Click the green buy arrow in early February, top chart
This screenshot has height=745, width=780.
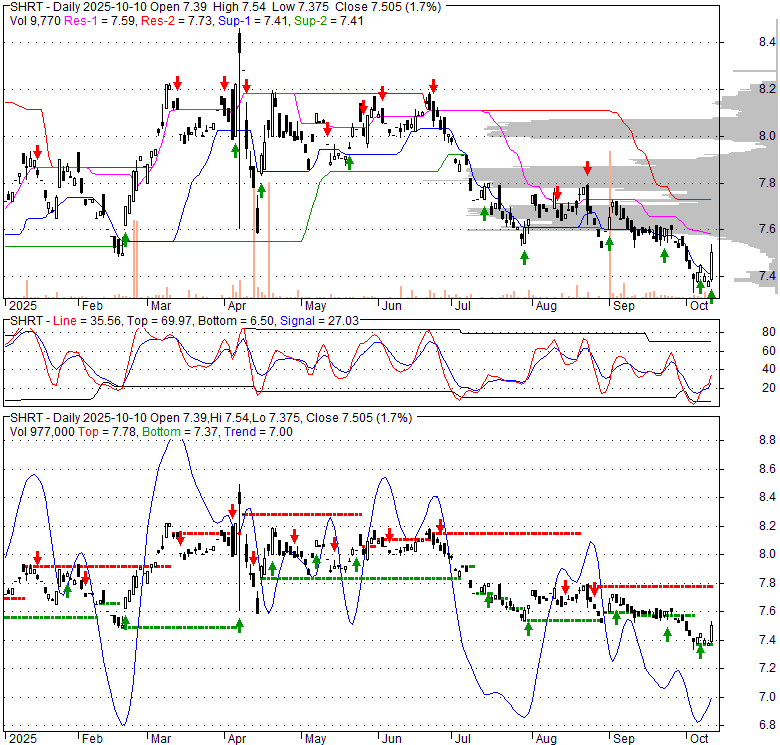point(125,240)
